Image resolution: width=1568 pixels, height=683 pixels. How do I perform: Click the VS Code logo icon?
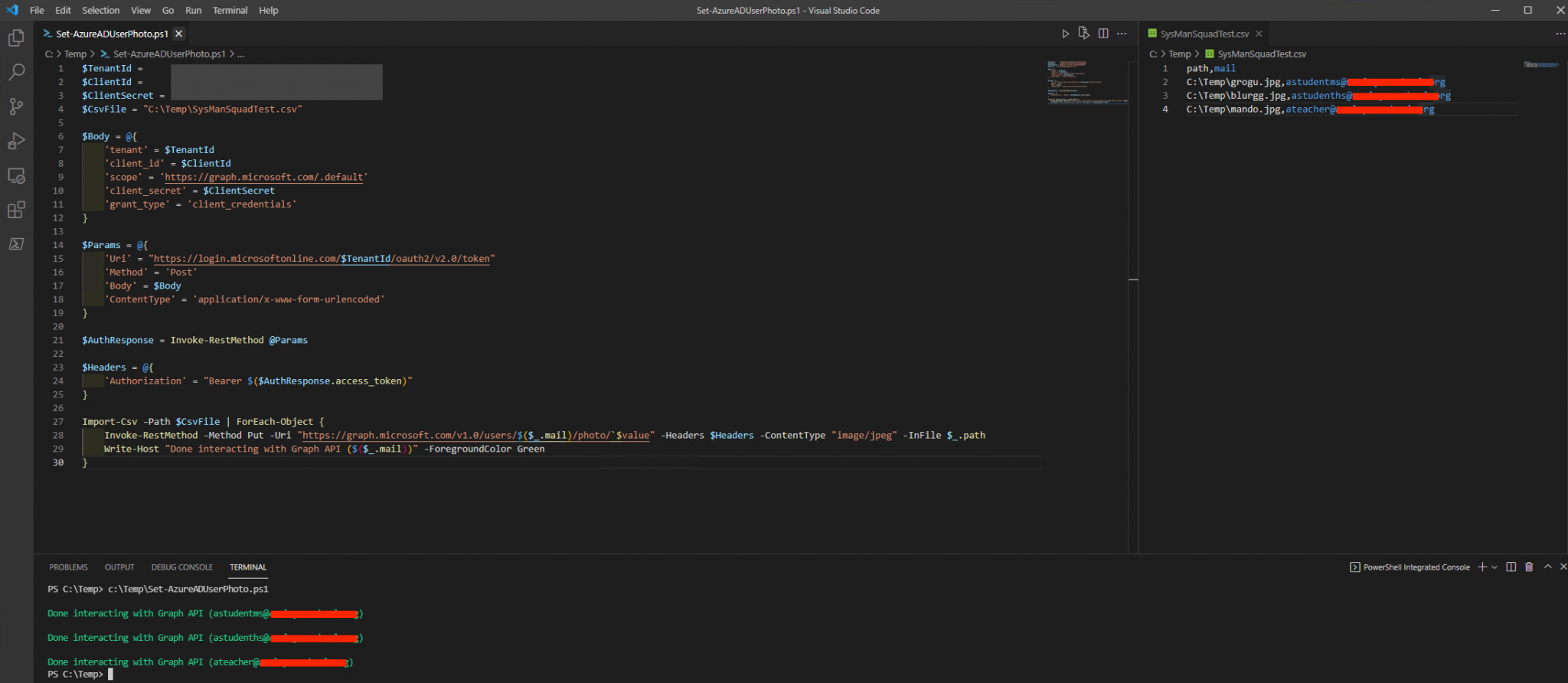(x=12, y=10)
